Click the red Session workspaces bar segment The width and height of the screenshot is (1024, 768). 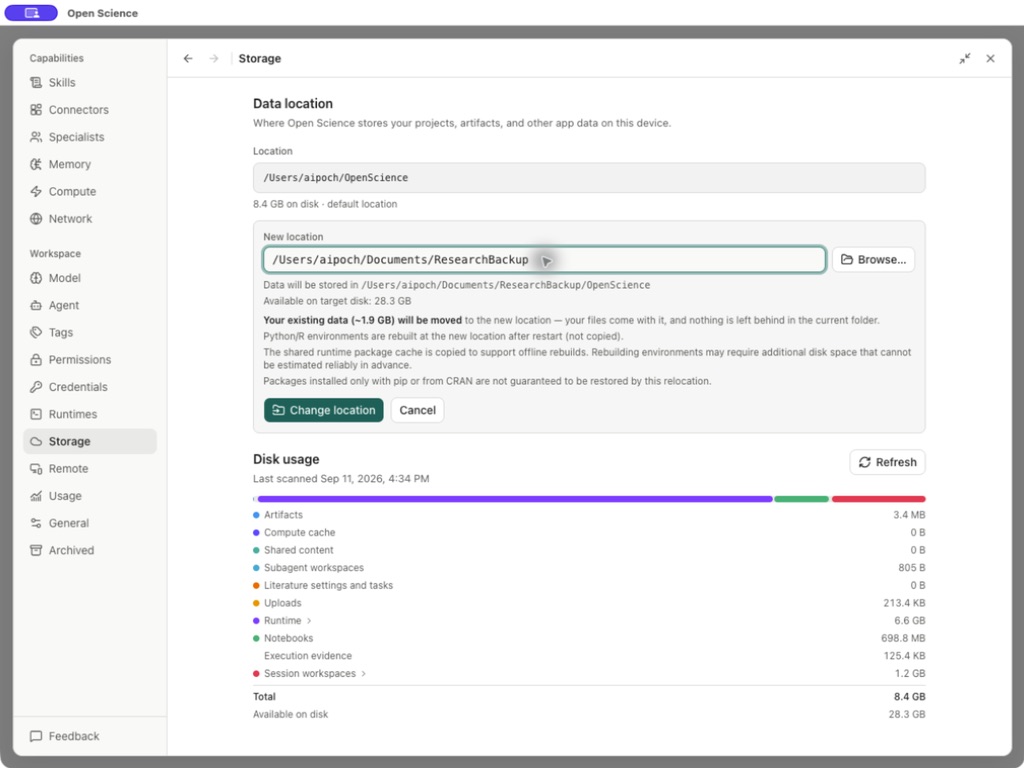tap(878, 499)
